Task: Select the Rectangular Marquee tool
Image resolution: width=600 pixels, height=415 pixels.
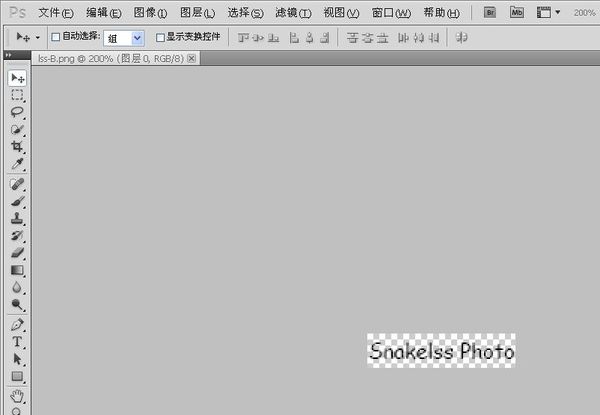Action: click(17, 95)
